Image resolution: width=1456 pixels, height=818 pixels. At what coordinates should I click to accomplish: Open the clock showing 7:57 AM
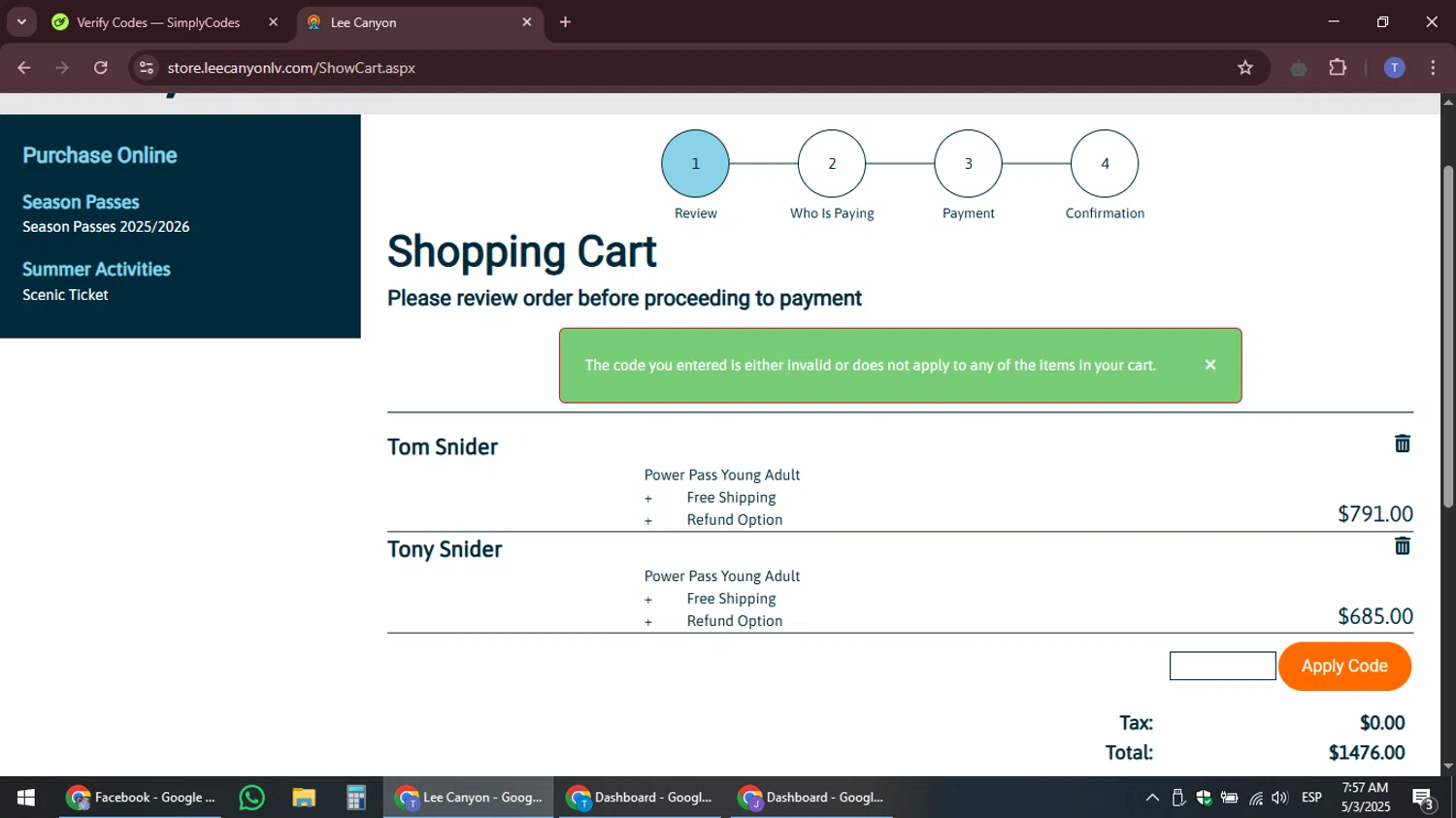coord(1365,798)
